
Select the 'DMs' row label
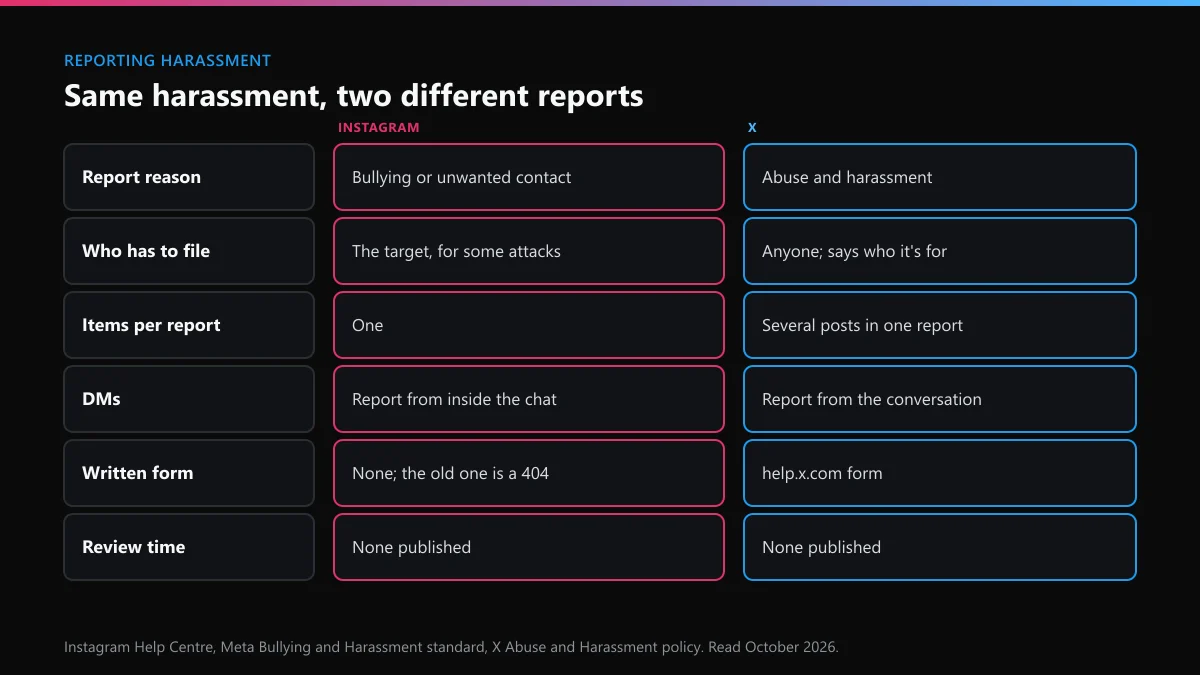[x=189, y=399]
